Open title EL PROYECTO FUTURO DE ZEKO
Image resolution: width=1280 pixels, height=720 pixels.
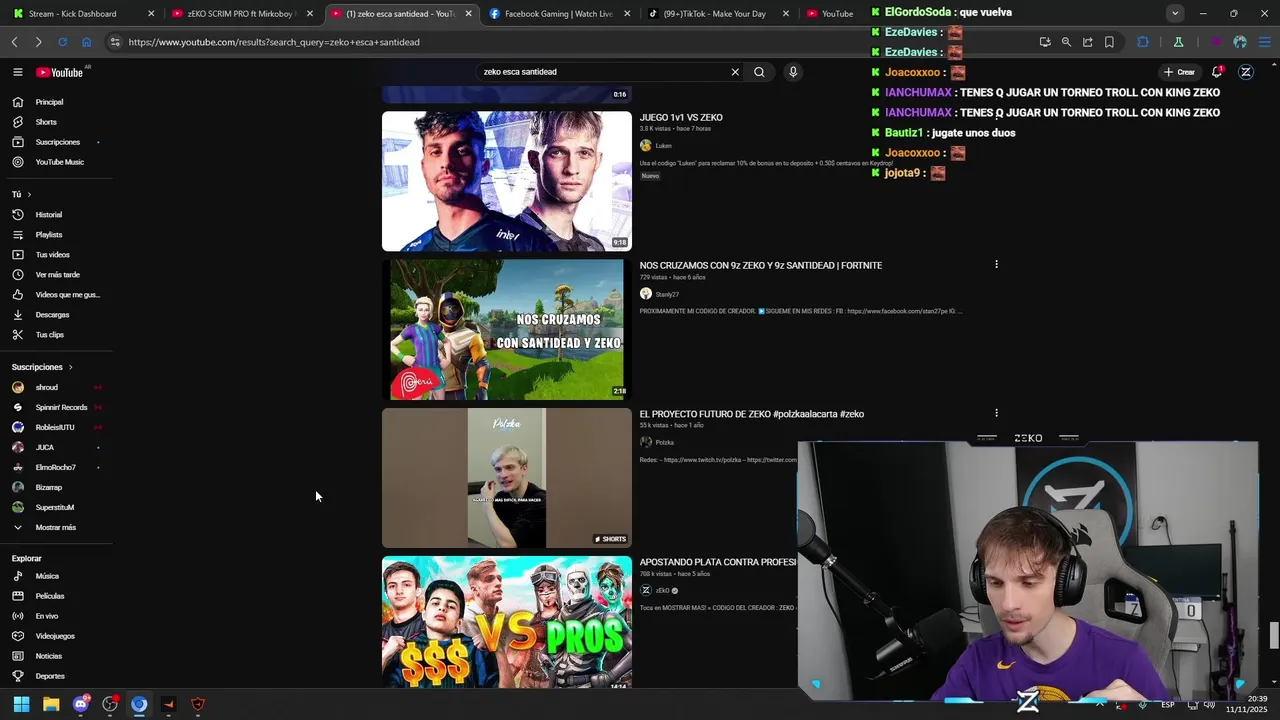(751, 414)
